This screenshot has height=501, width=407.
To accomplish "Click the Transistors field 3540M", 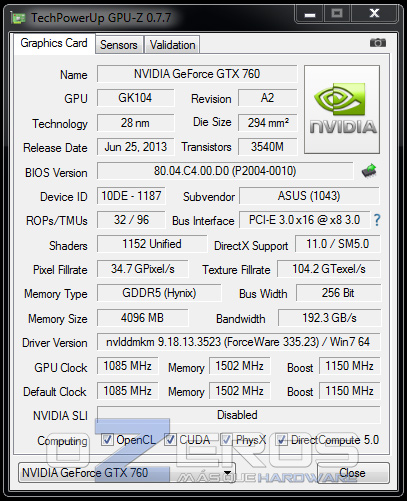I will [x=267, y=147].
